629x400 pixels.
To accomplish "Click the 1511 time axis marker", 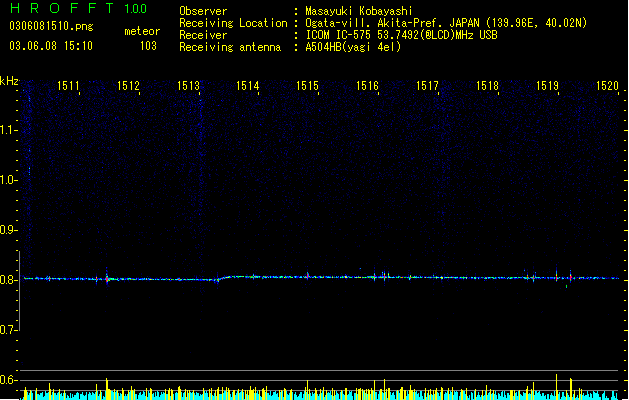I will coord(68,86).
